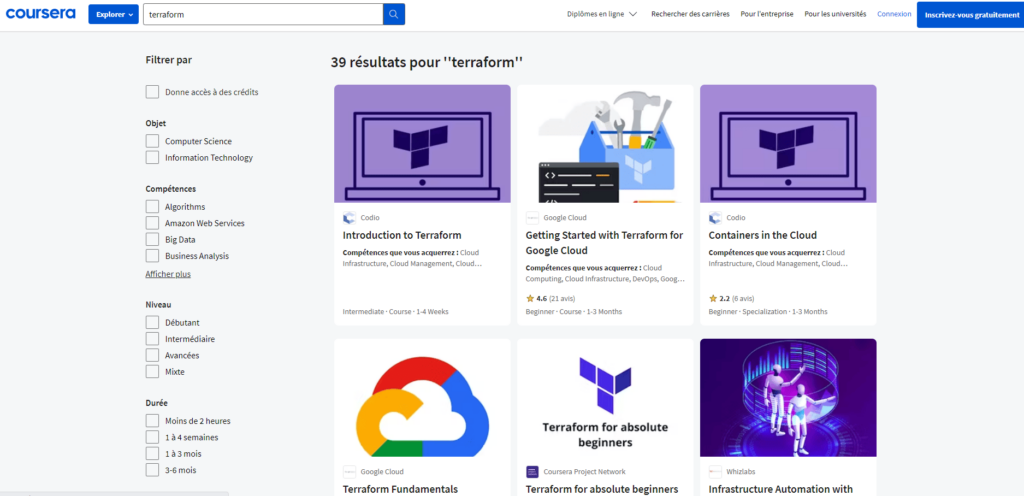Check '1 à 4 semaines' duration filter
The width and height of the screenshot is (1024, 496).
coord(152,437)
